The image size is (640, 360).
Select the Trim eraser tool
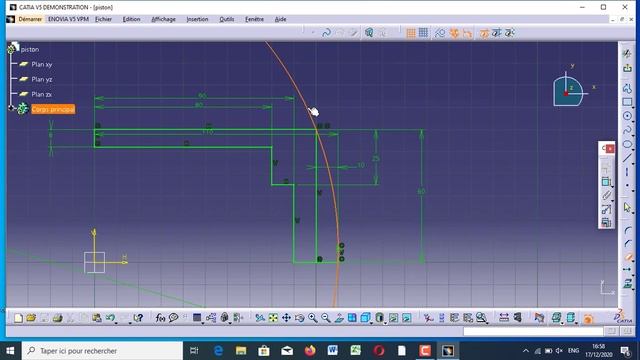tap(628, 257)
